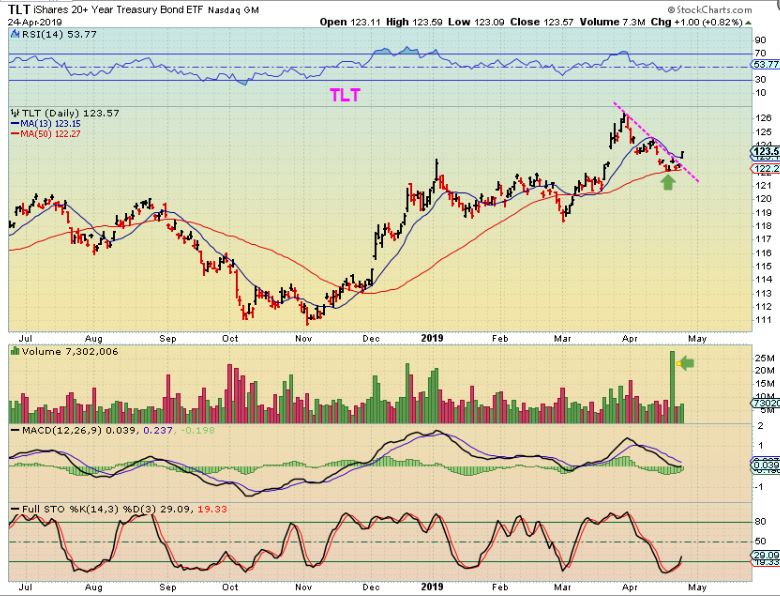780x596 pixels.
Task: Click the date '24-Apr-2019'
Action: pos(34,22)
